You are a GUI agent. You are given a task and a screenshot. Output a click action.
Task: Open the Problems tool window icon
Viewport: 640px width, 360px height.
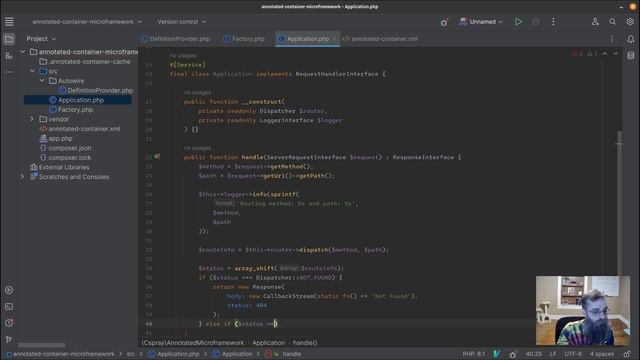coord(9,323)
